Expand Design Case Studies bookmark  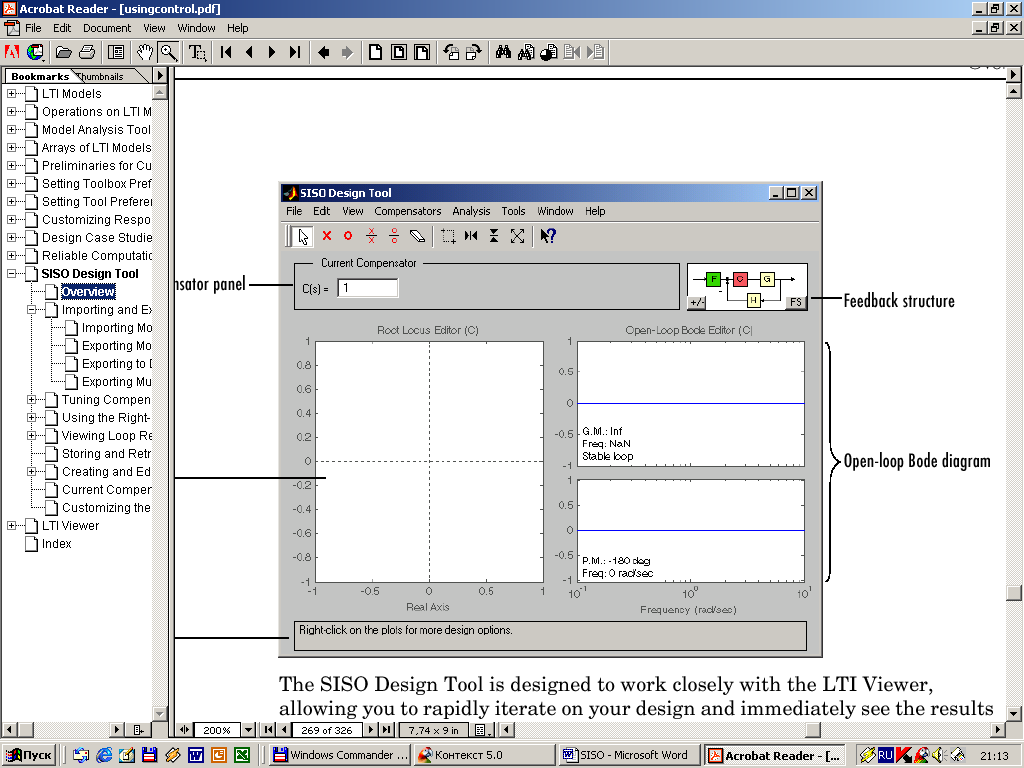11,238
